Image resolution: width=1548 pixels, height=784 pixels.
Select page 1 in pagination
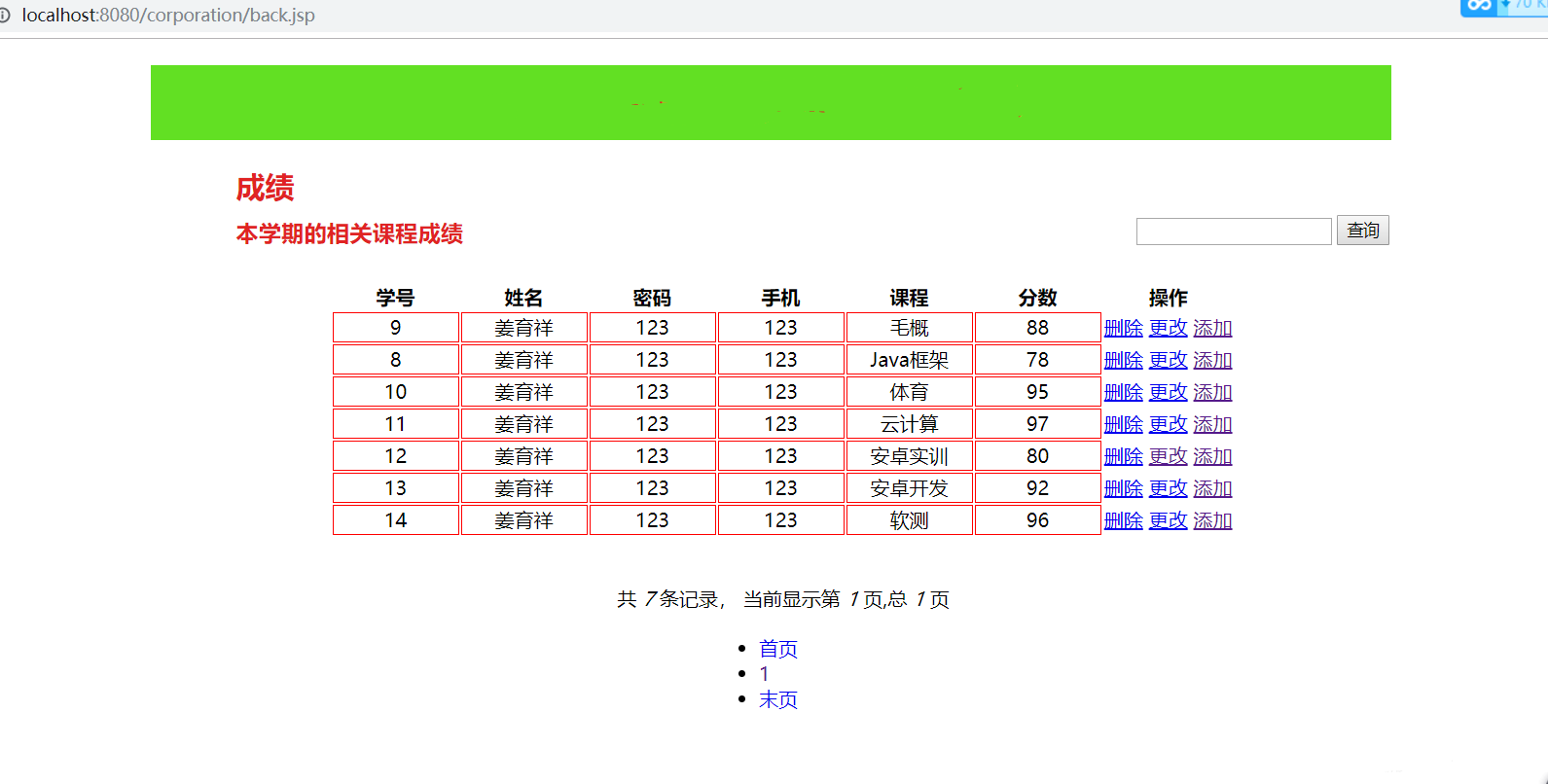point(764,674)
